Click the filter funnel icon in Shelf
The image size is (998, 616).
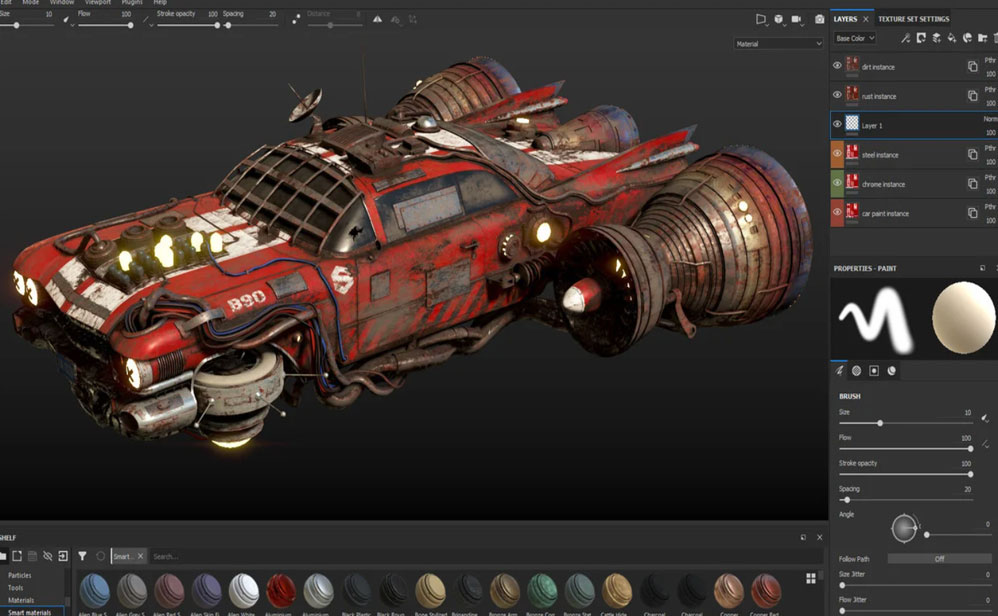[x=82, y=556]
